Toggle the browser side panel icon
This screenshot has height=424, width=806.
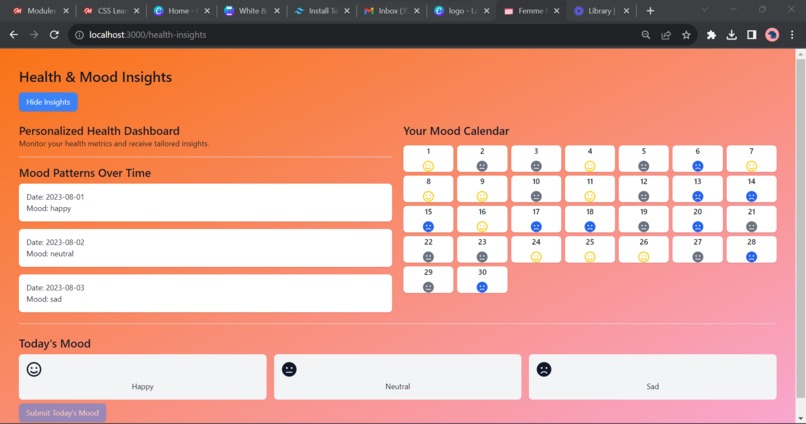(752, 35)
